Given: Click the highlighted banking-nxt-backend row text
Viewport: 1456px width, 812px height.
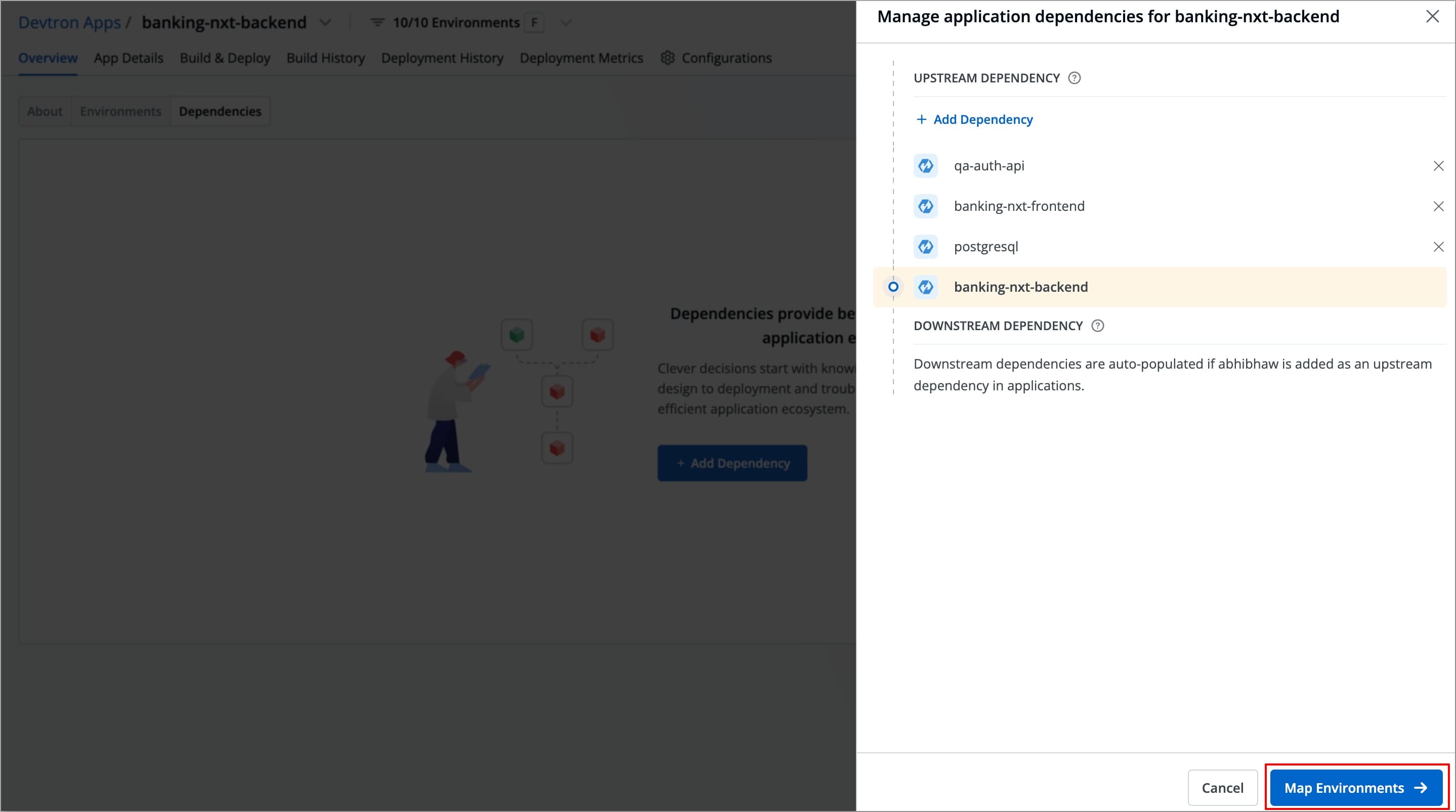Looking at the screenshot, I should (x=1021, y=287).
